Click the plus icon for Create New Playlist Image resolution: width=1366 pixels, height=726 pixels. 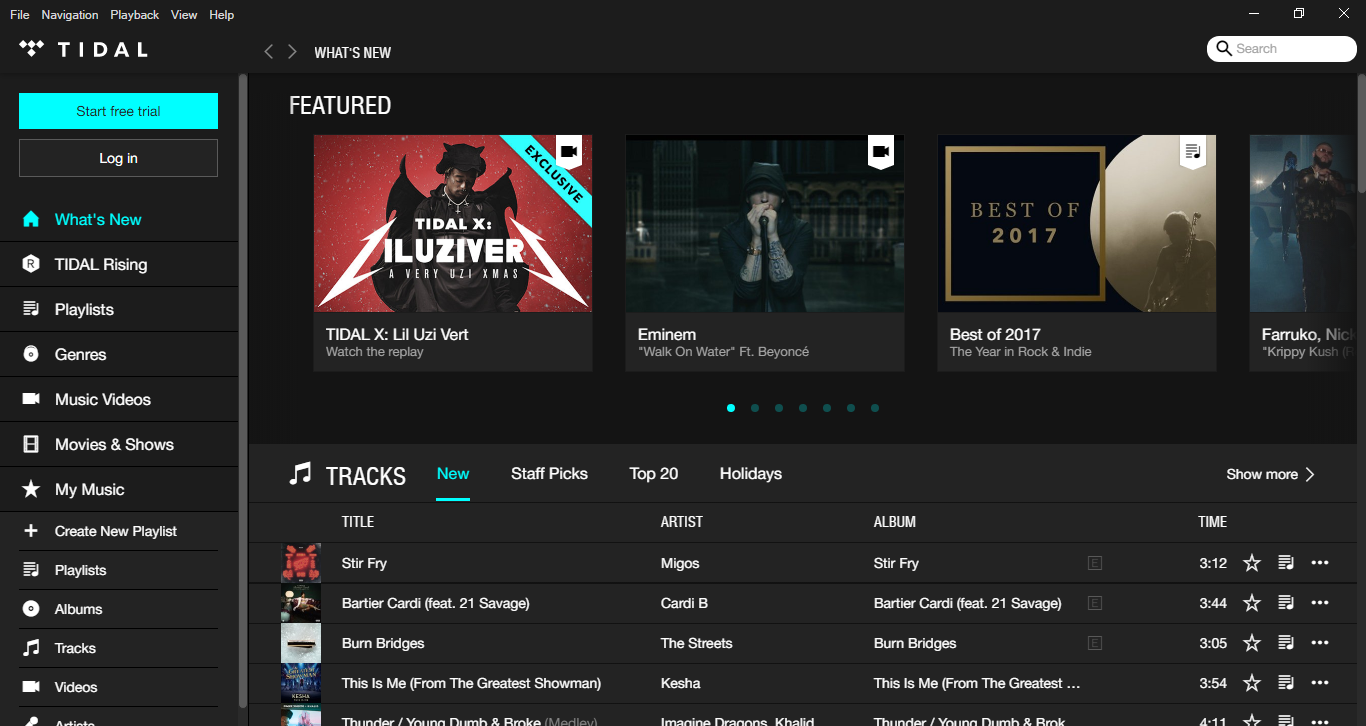pyautogui.click(x=31, y=531)
